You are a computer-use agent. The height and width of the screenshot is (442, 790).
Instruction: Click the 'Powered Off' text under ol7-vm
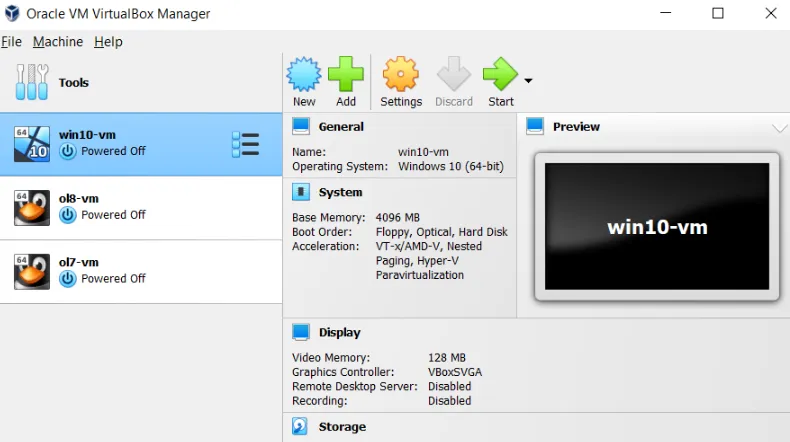(113, 278)
